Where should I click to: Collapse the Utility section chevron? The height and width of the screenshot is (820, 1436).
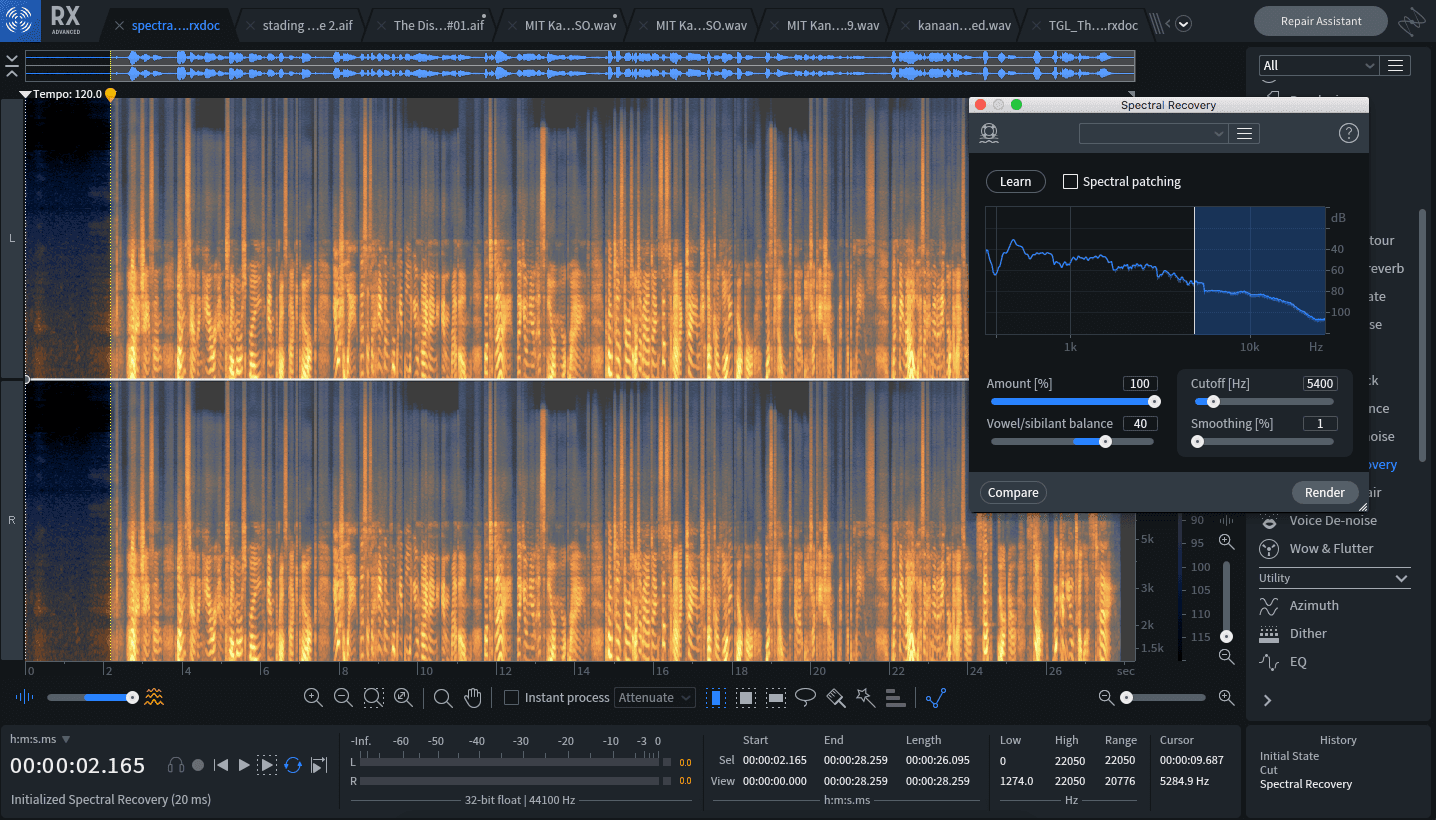pos(1401,578)
